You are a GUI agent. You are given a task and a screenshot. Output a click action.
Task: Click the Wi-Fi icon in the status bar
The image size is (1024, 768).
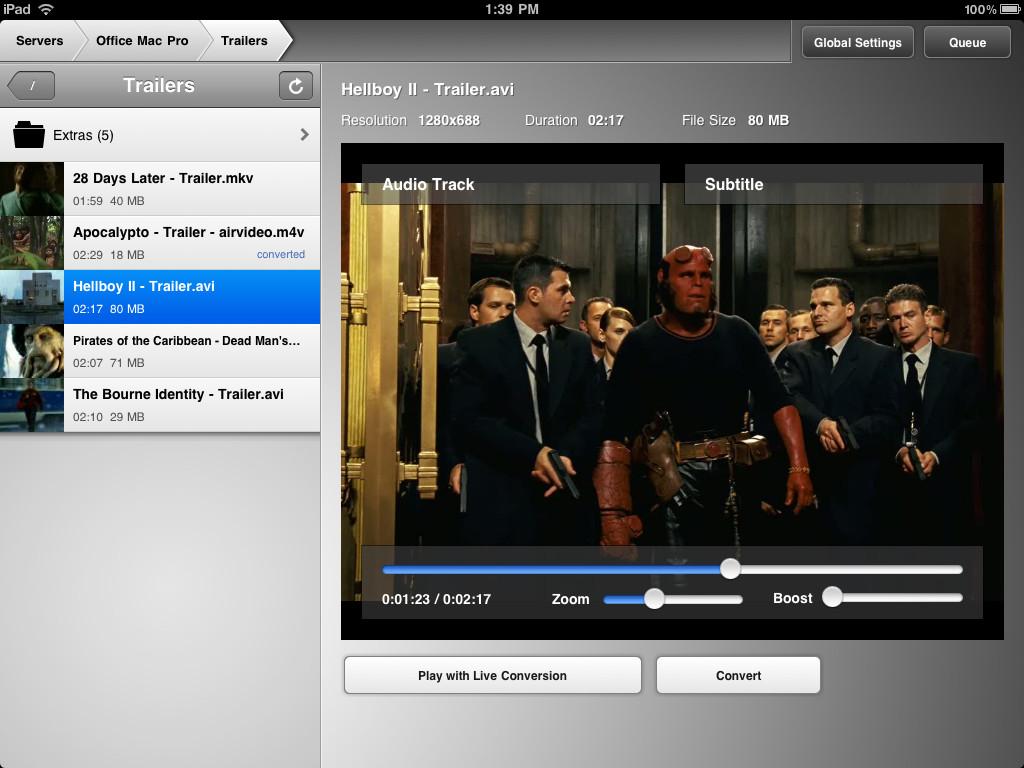(47, 10)
